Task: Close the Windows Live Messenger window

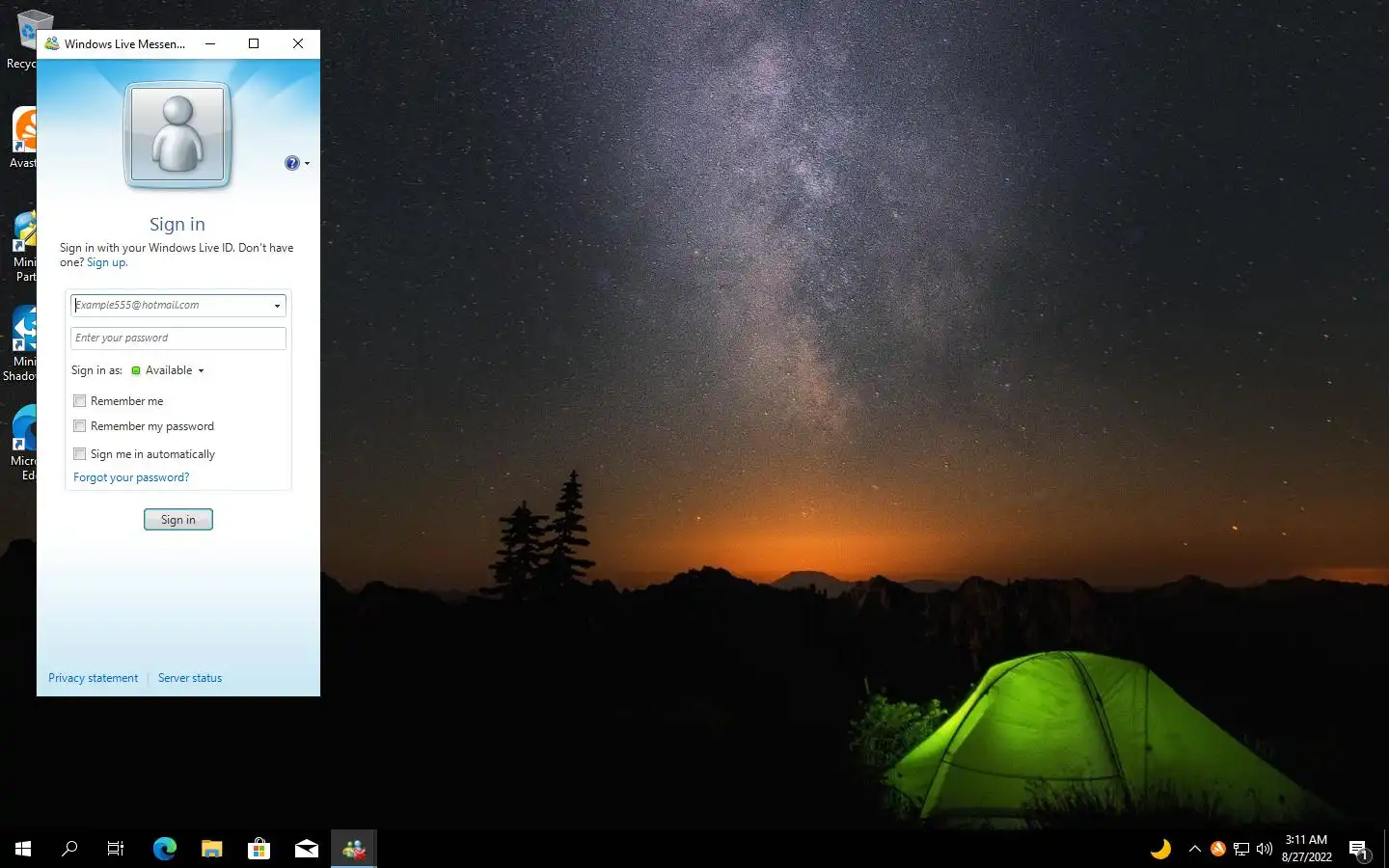Action: 298,43
